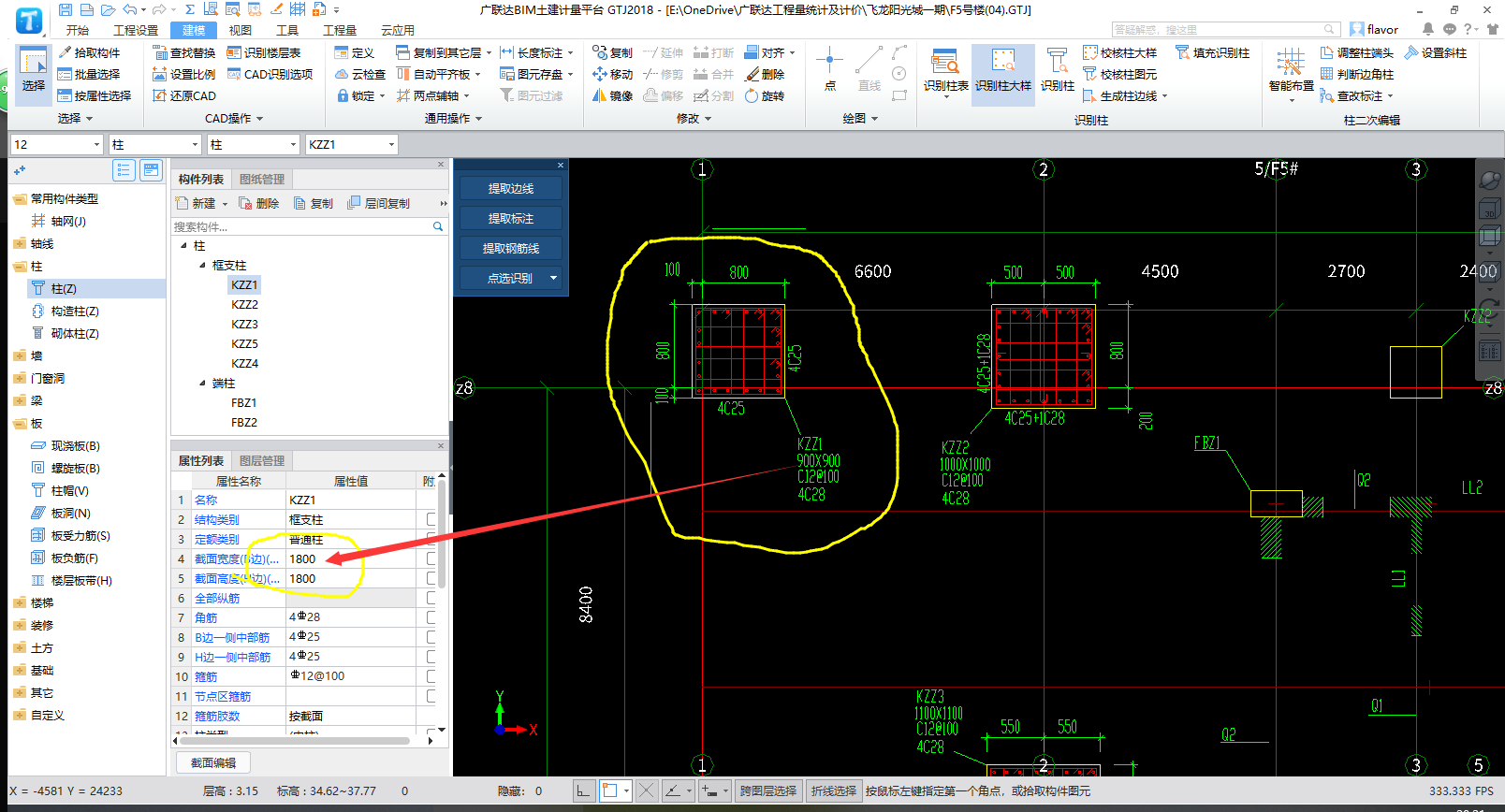
Task: Switch to the 图纸管理 tab
Action: pos(262,179)
